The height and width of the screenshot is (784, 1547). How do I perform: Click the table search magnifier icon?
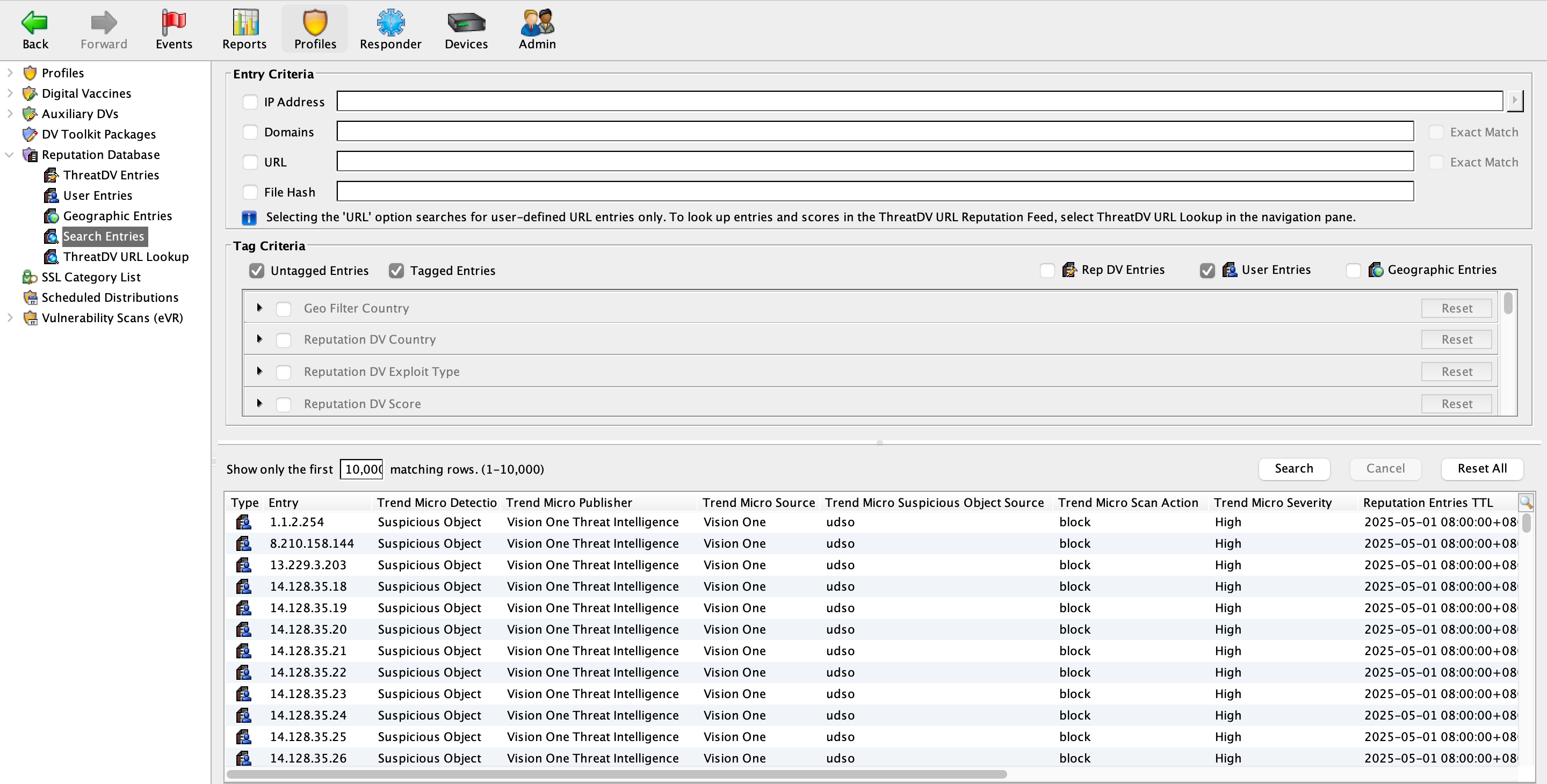[1526, 502]
